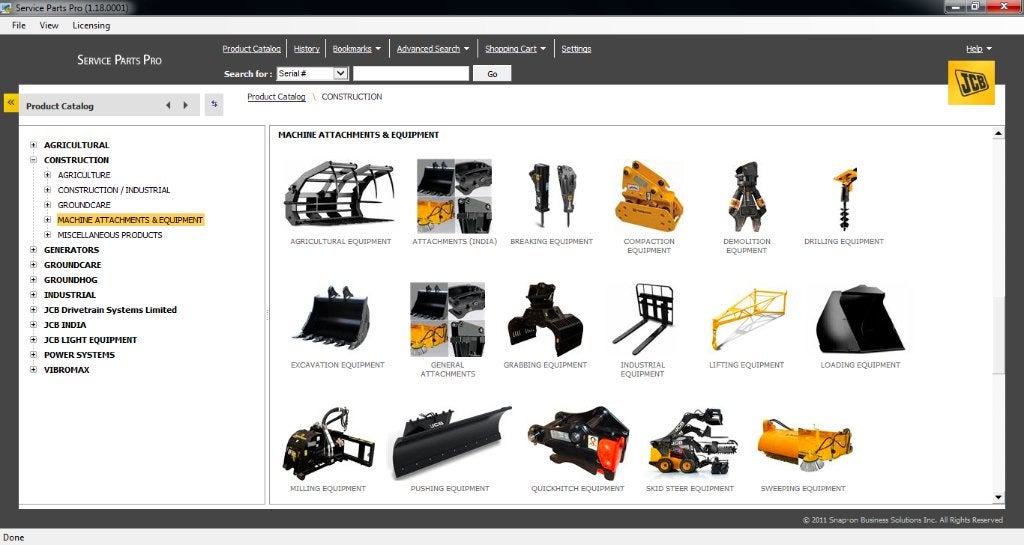Select JCB LIGHT EQUIPMENT tree item

click(90, 340)
